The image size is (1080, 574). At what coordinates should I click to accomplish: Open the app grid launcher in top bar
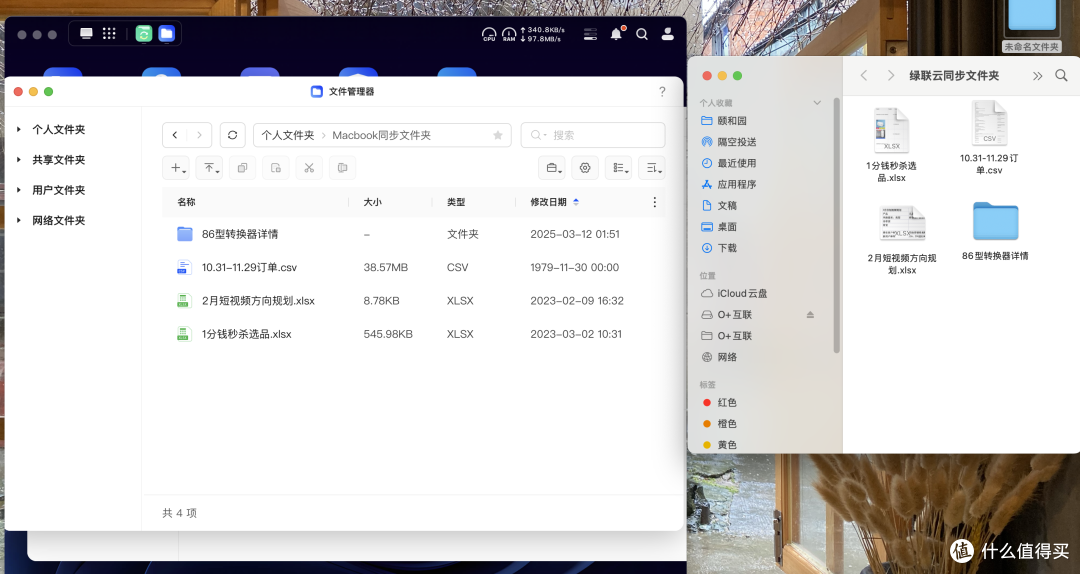coord(109,34)
